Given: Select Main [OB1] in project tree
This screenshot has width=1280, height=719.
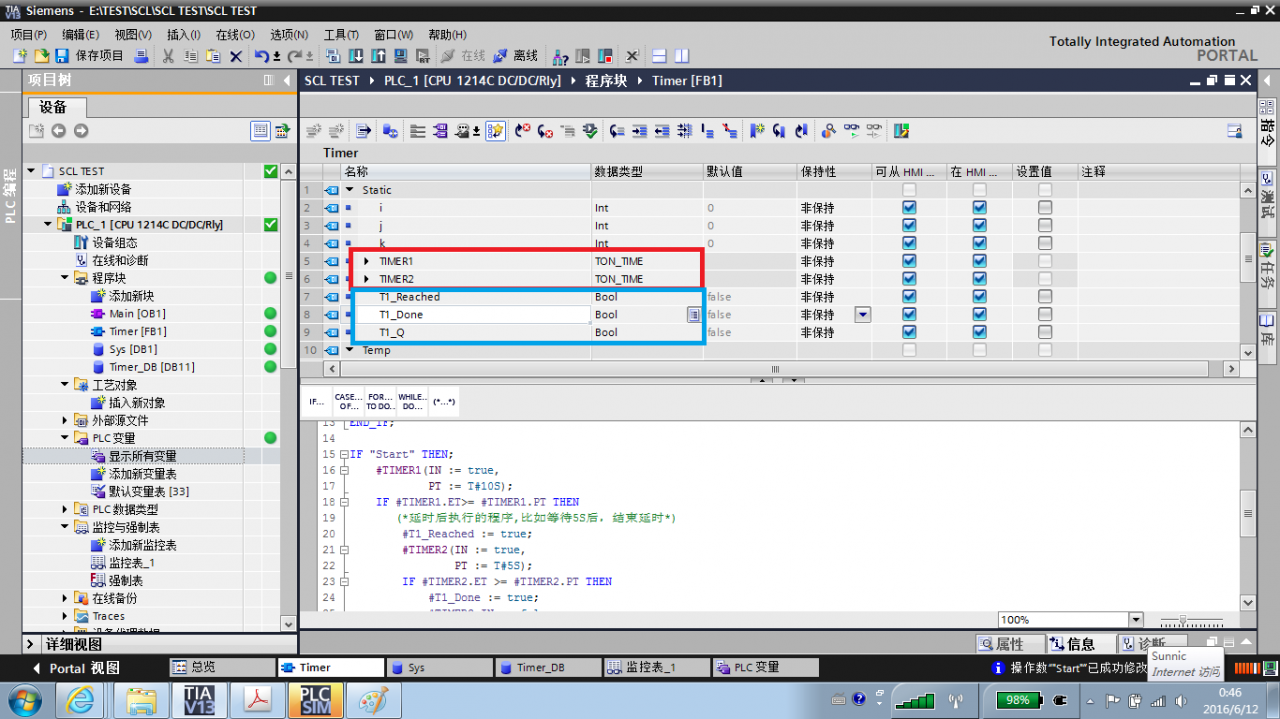Looking at the screenshot, I should [137, 314].
